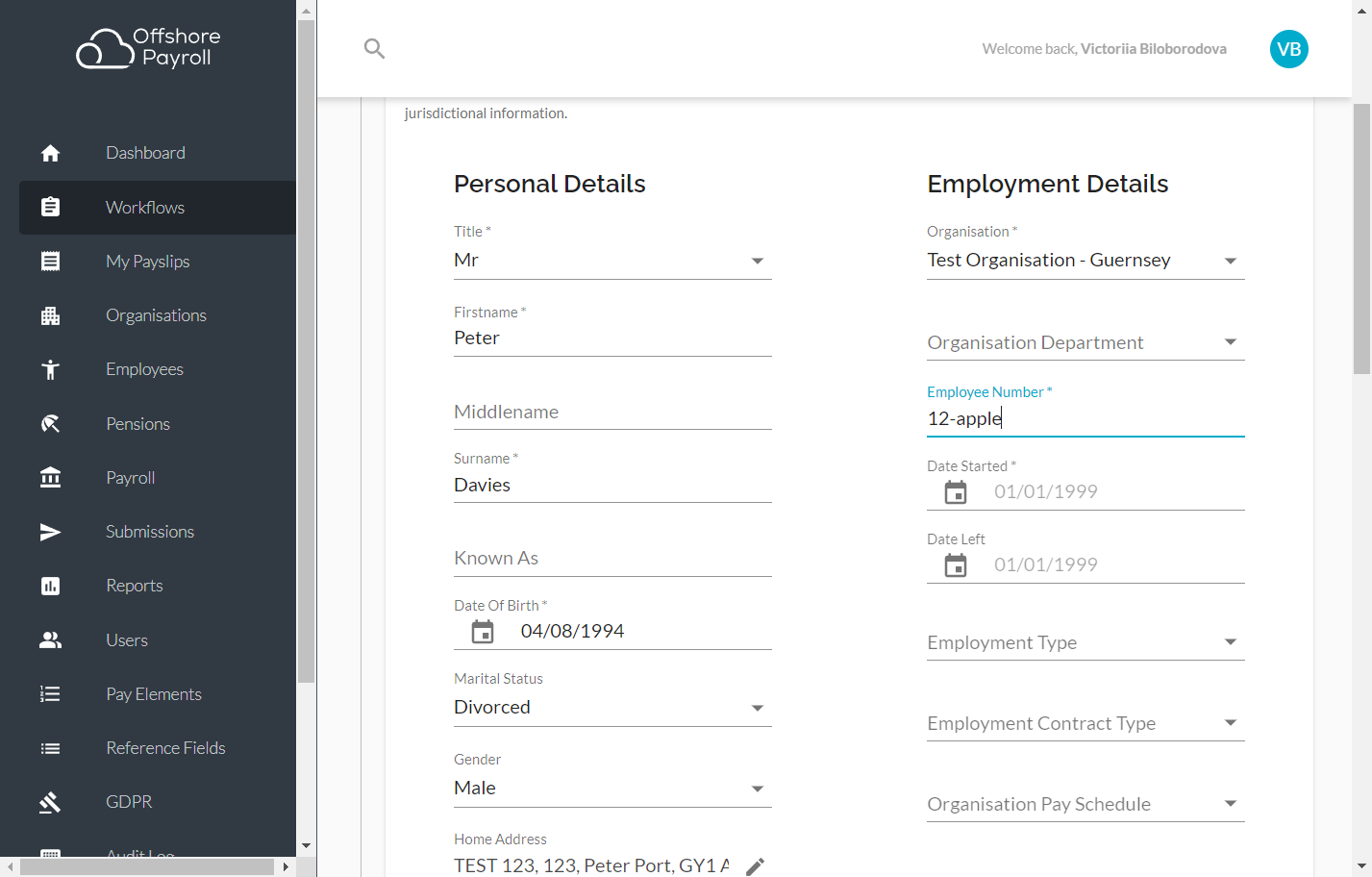Viewport: 1372px width, 877px height.
Task: Open Organisations menu item
Action: 158,315
